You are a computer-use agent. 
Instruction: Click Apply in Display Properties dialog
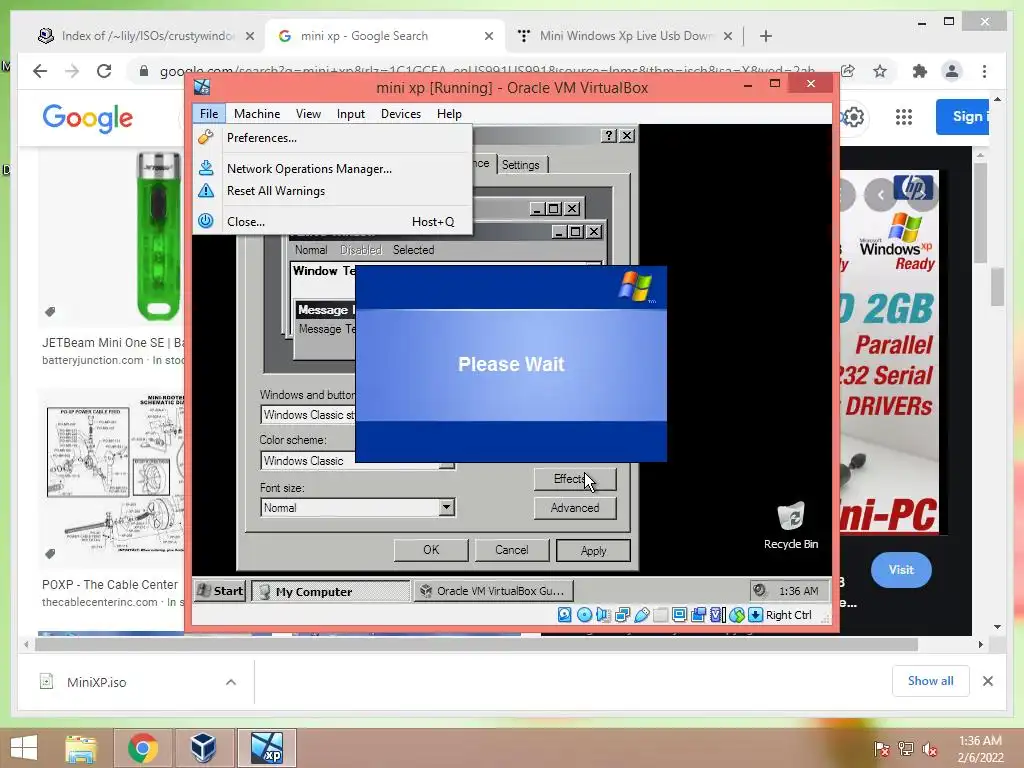coord(593,550)
